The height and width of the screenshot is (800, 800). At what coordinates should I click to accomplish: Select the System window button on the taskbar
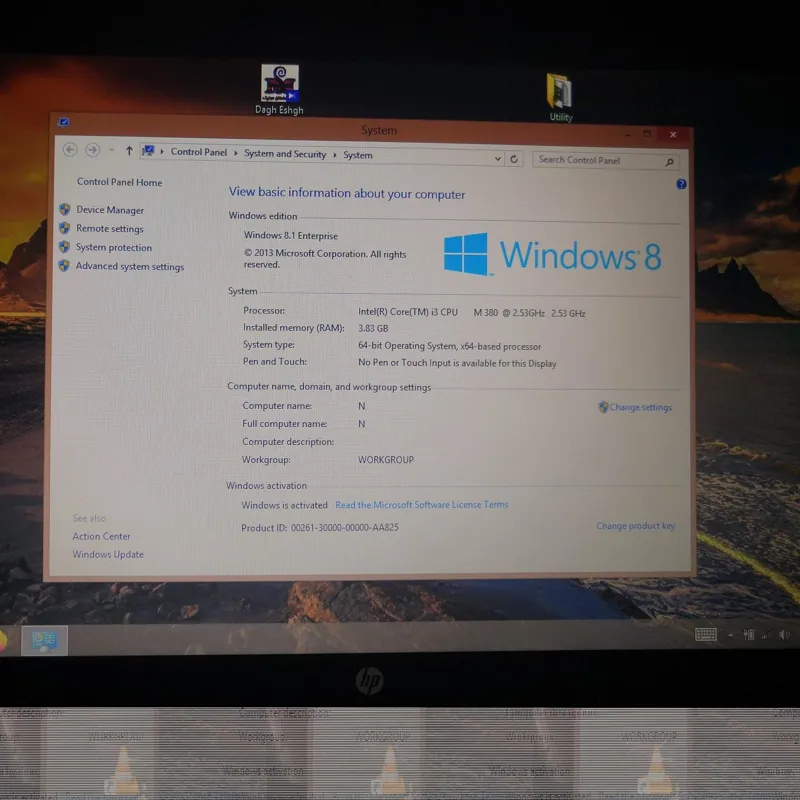44,640
